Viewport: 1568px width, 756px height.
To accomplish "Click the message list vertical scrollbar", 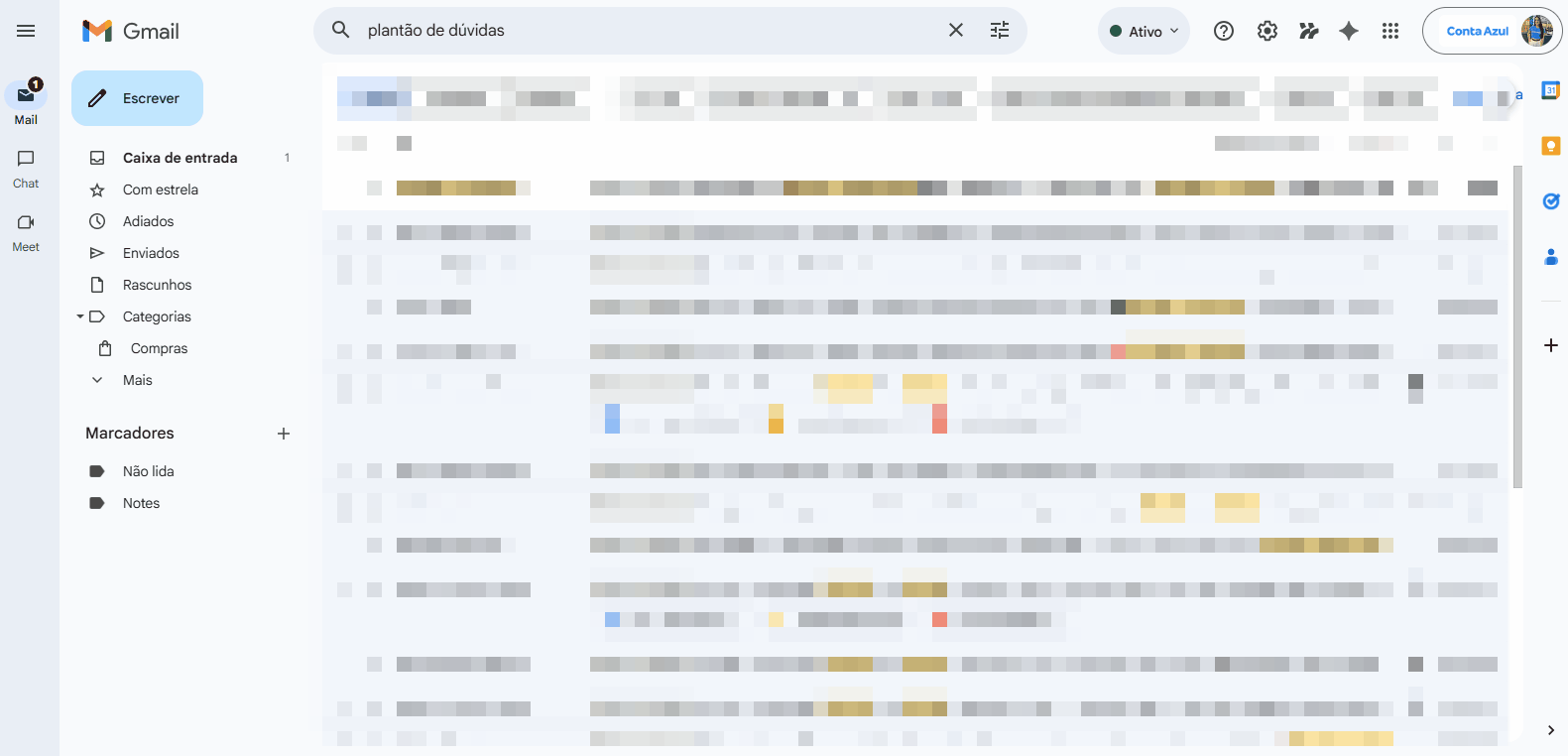I will [x=1517, y=326].
